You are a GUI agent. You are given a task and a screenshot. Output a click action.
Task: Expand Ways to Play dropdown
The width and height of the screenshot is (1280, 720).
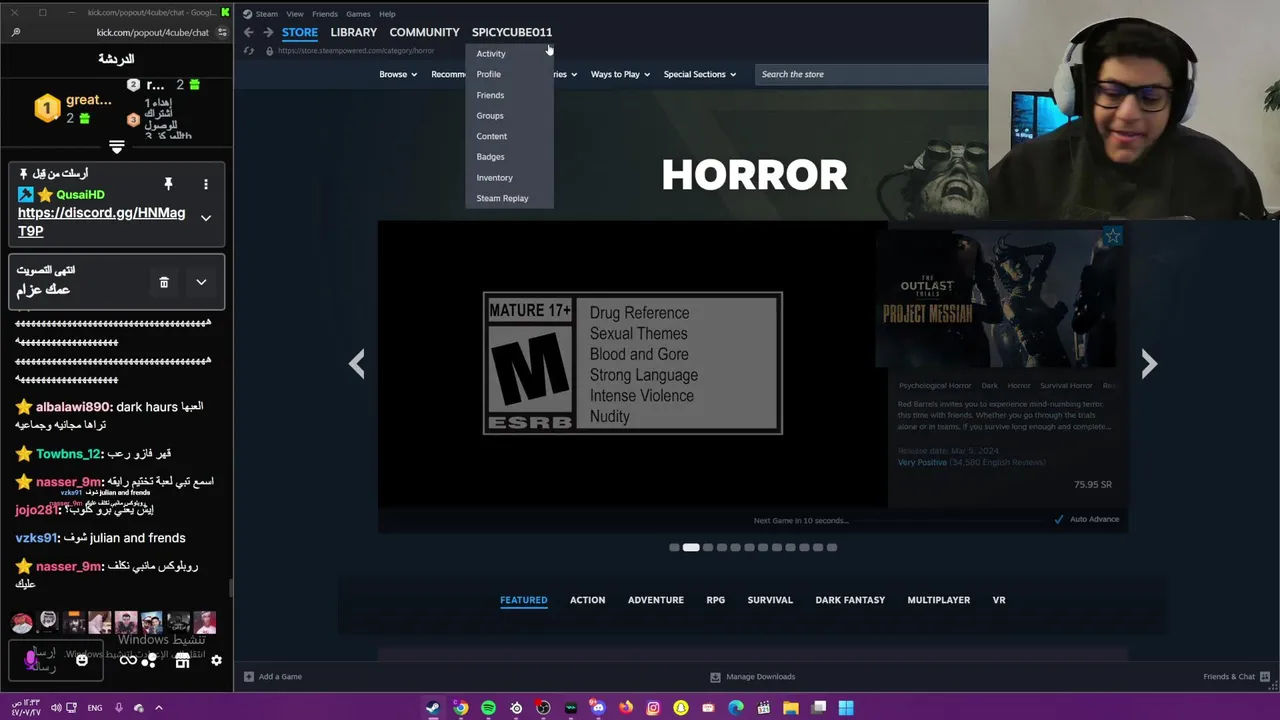620,74
